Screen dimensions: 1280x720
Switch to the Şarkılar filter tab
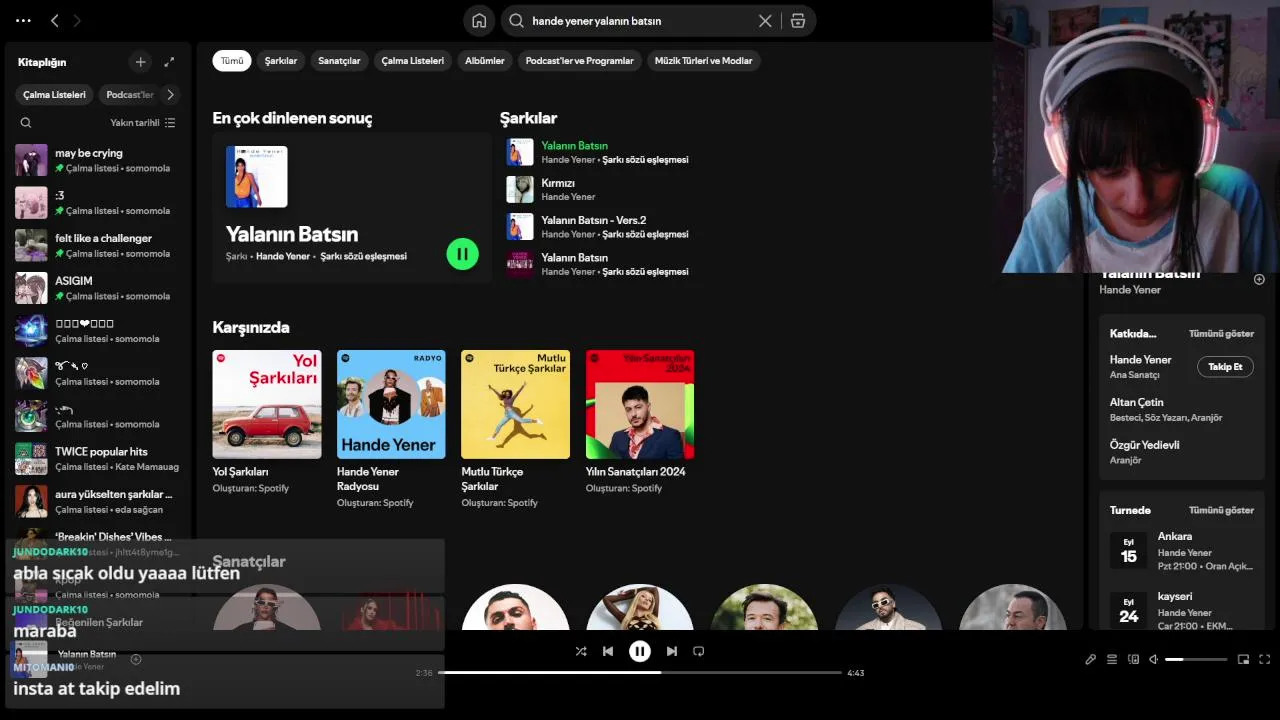pos(281,61)
